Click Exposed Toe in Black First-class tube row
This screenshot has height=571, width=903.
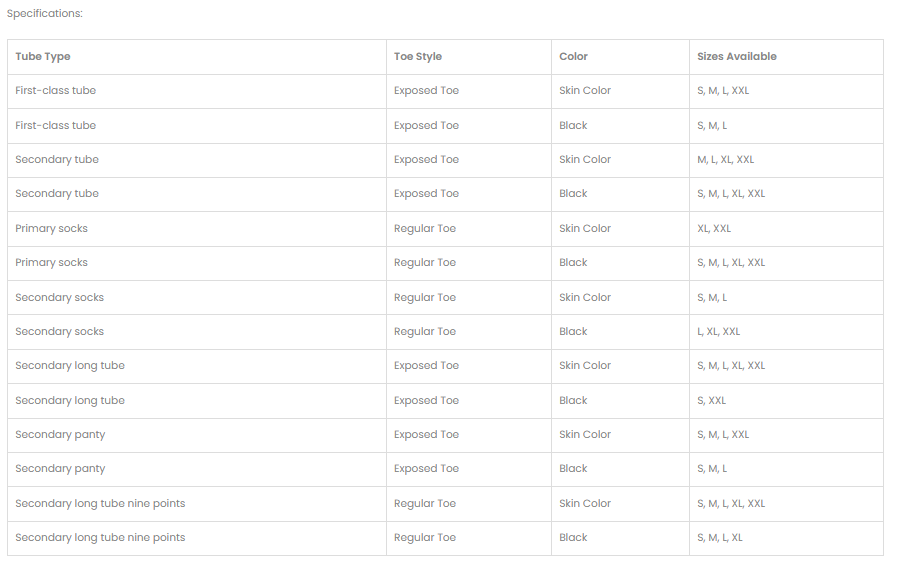427,126
